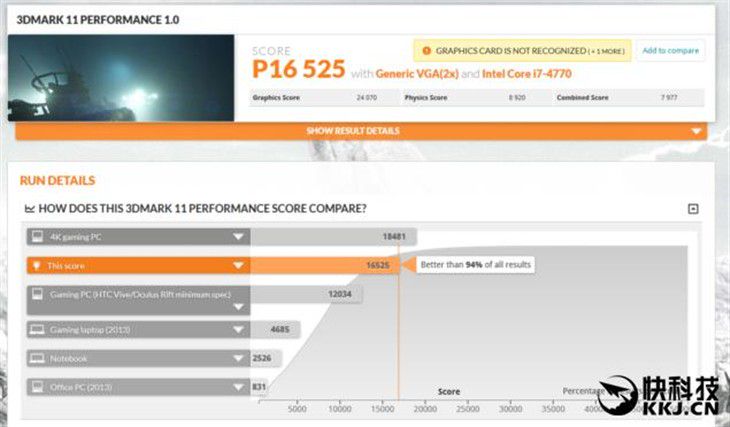Image resolution: width=730 pixels, height=427 pixels.
Task: Click the 16525 orange bar value
Action: click(x=378, y=265)
